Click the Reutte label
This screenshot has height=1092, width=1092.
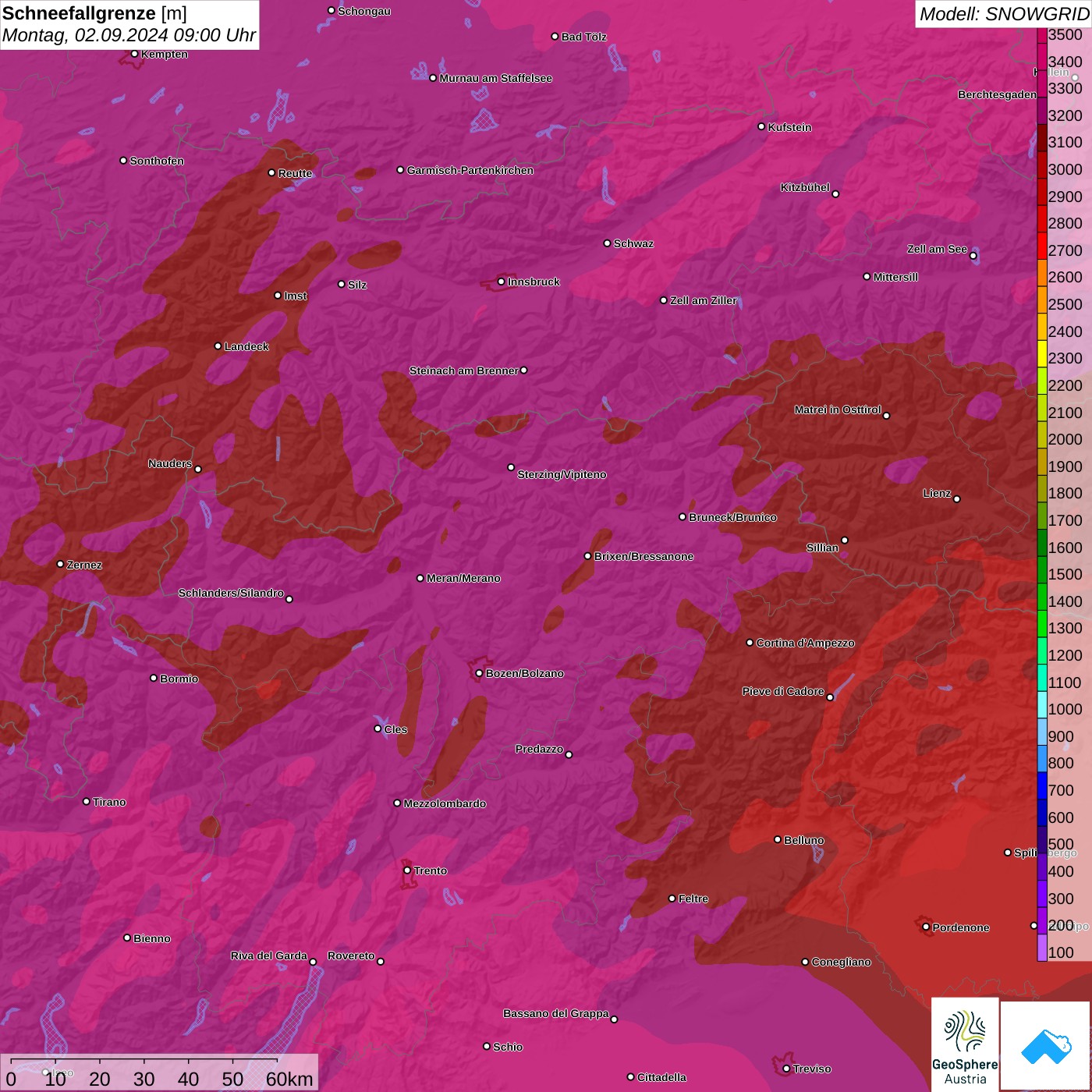(x=296, y=173)
